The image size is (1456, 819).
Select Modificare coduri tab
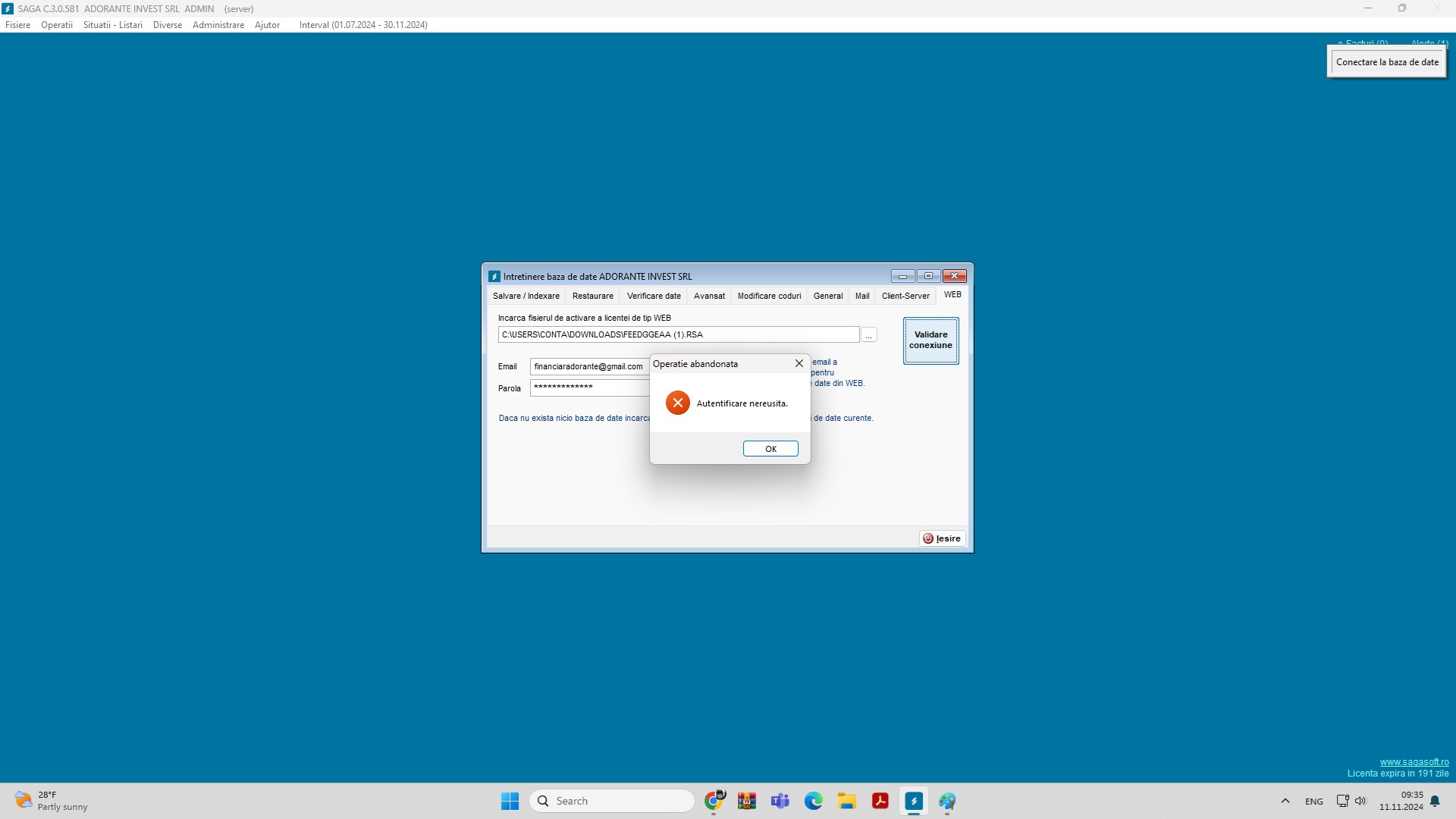769,296
